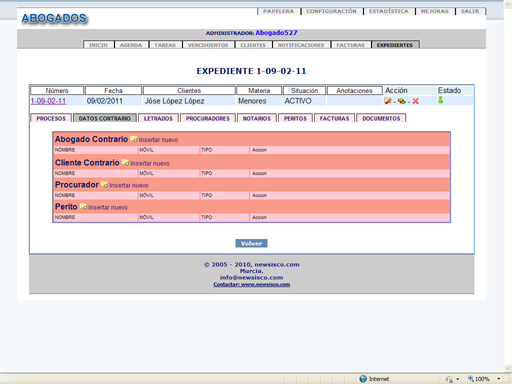Image resolution: width=512 pixels, height=384 pixels.
Task: Go to the NOTIFICACIONES tab
Action: (x=301, y=45)
